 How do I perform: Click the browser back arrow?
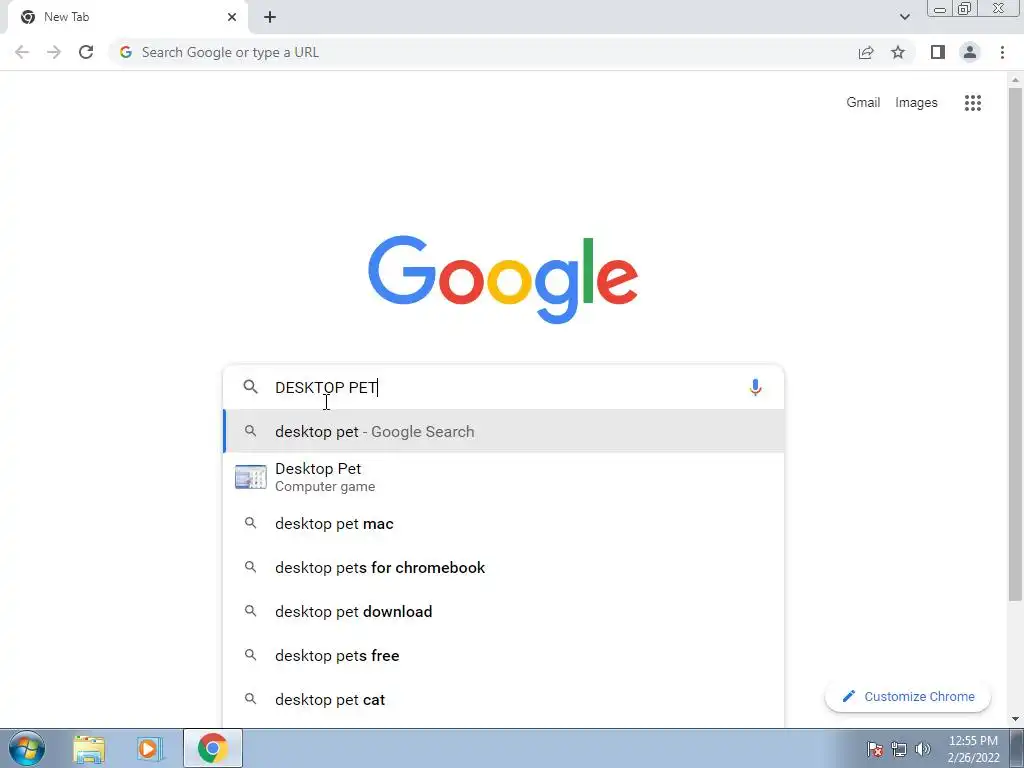(22, 52)
